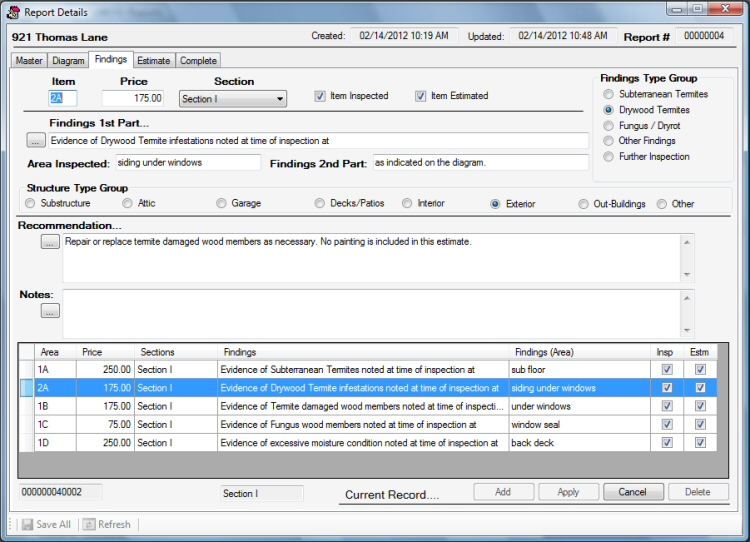Viewport: 750px width, 542px height.
Task: Click Recommendation scrollbar down arrow
Action: [687, 274]
